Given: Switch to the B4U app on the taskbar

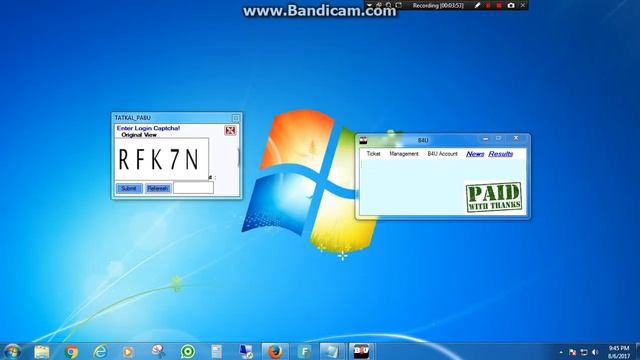Looking at the screenshot, I should click(361, 351).
